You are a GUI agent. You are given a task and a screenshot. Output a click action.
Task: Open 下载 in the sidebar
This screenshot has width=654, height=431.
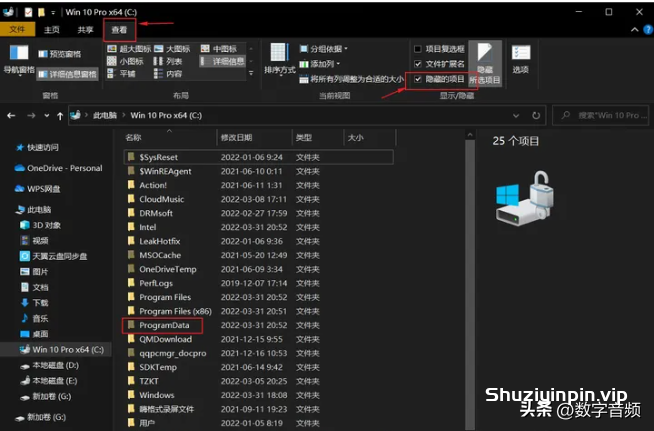click(34, 302)
